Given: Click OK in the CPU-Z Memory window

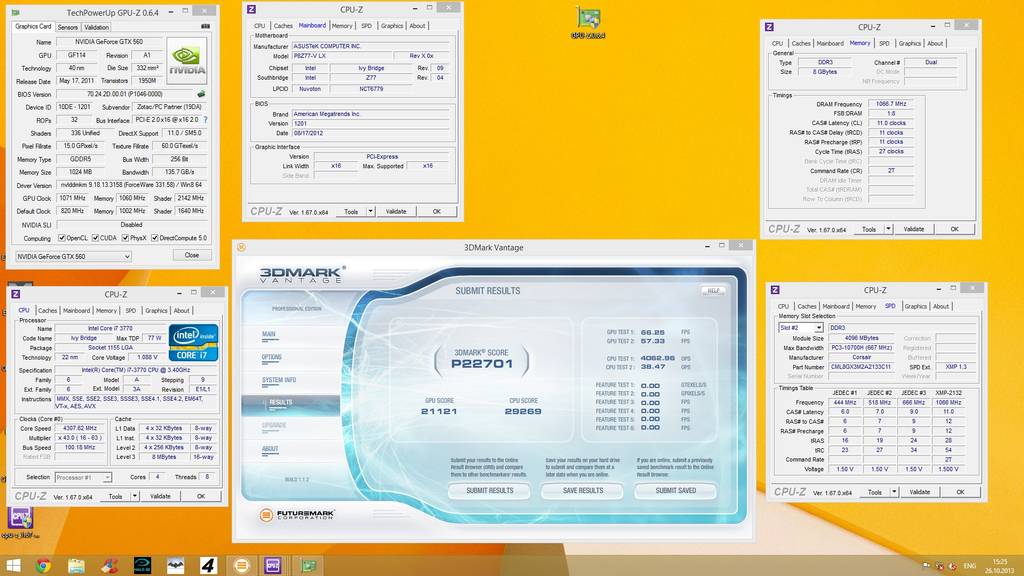Looking at the screenshot, I should 955,229.
